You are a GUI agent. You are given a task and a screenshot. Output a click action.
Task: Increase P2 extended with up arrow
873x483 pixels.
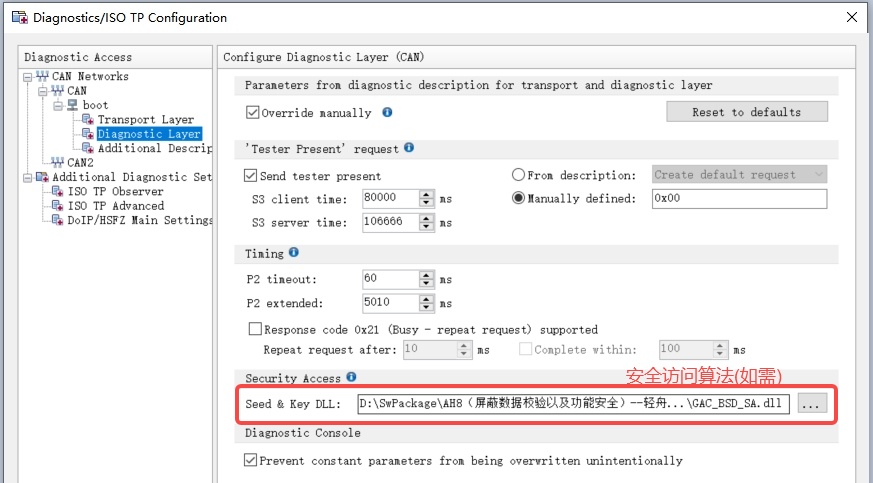(426, 299)
